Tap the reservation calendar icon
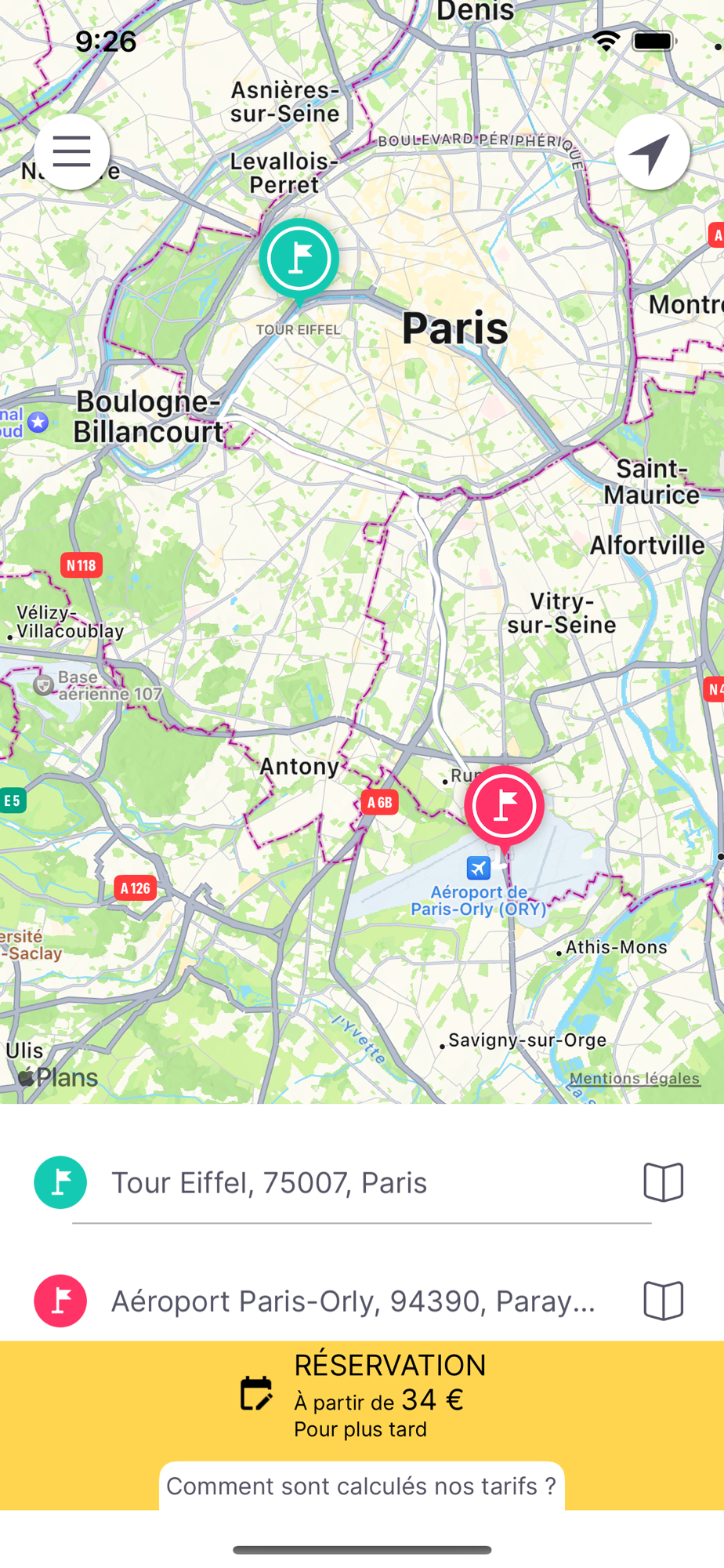 (x=255, y=1393)
